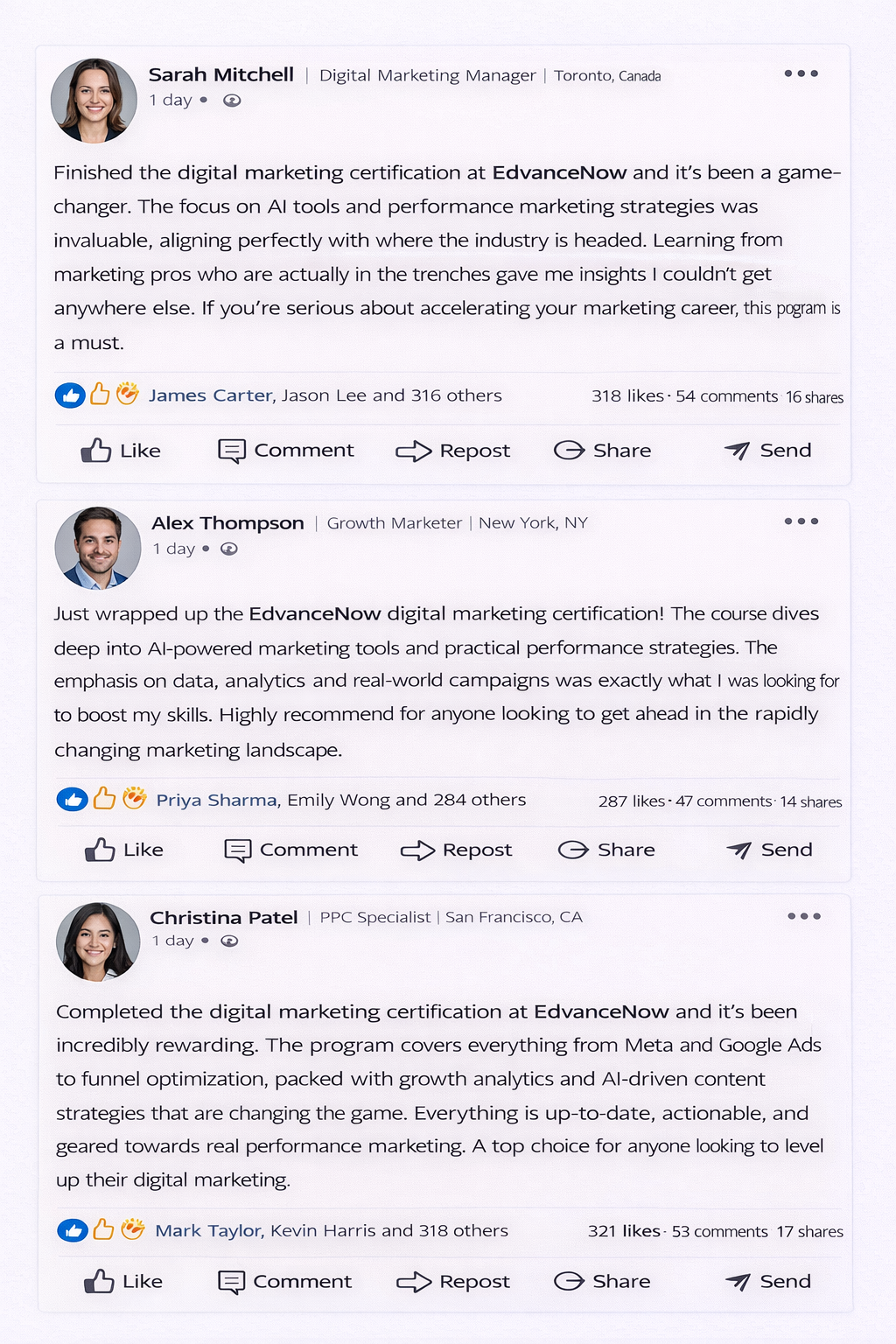Send Sarah Mitchell's post privately
The image size is (896, 1344).
(x=767, y=451)
